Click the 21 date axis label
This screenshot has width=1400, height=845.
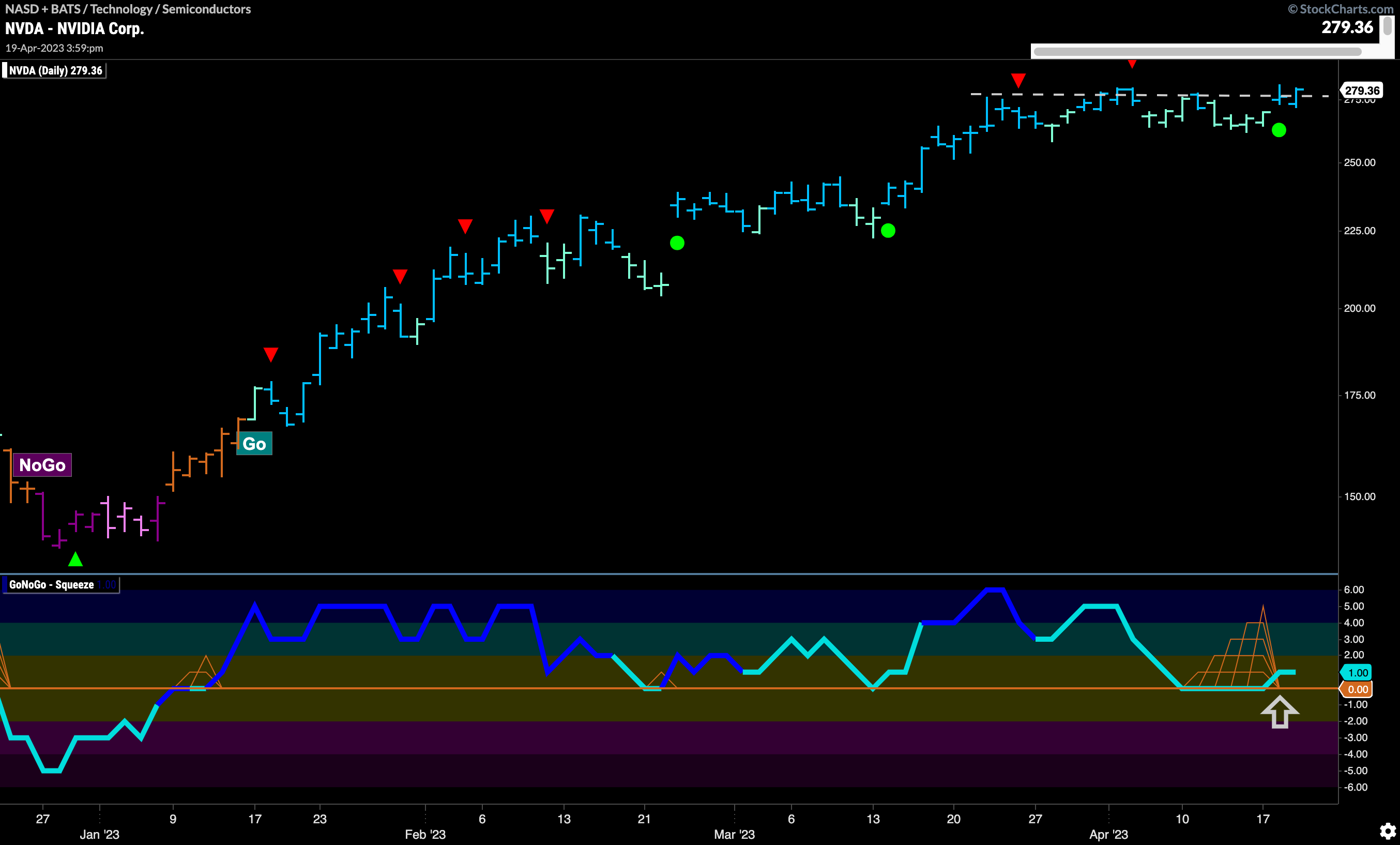(x=644, y=819)
